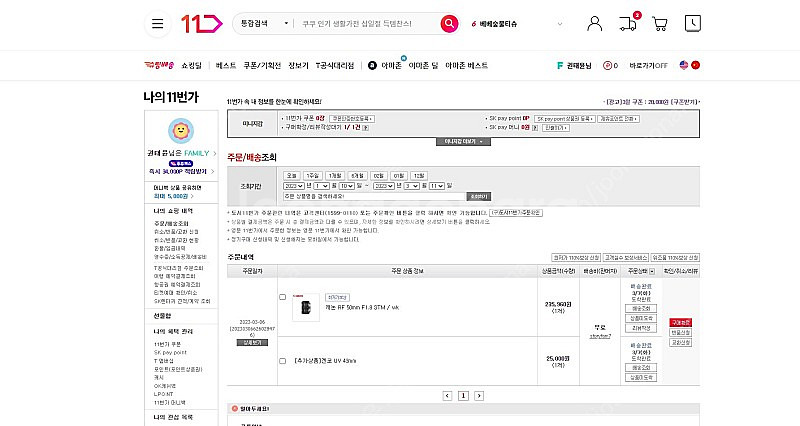Viewport: 800px width, 426px height.
Task: Open the 아마존 베스트 navigation menu
Action: click(466, 65)
